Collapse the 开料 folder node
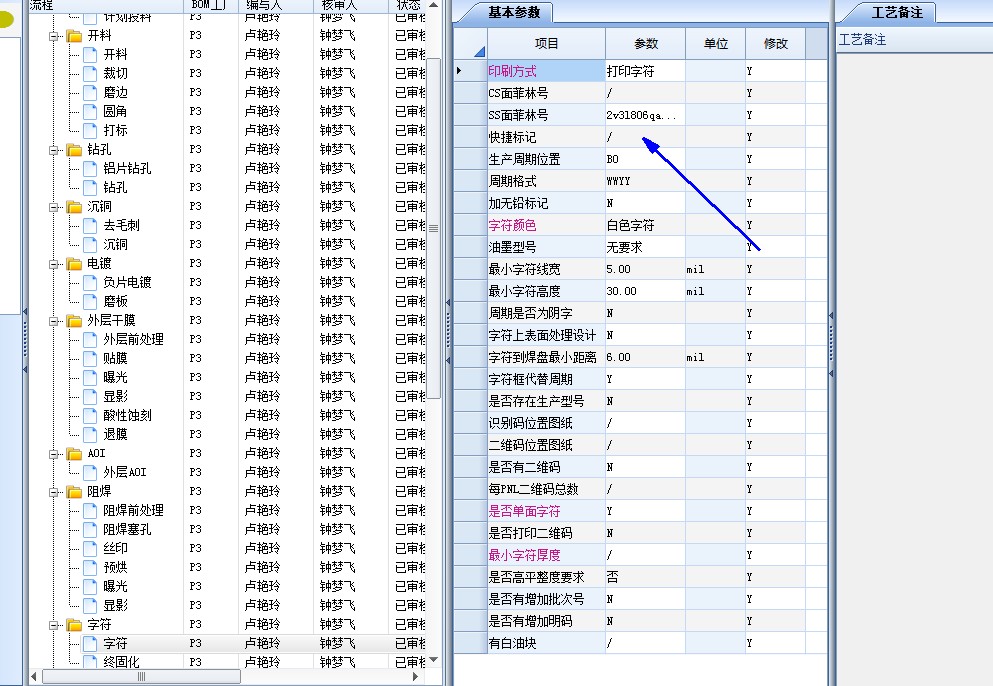Screen dimensions: 993x686 (x=54, y=36)
